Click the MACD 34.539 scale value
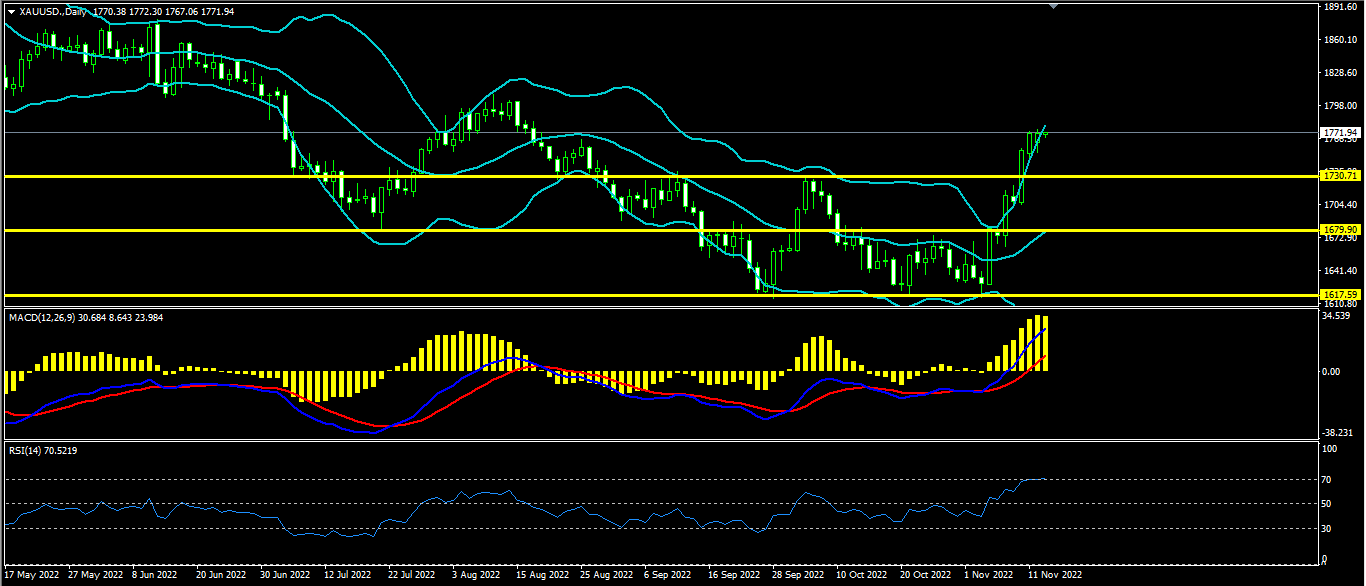This screenshot has width=1366, height=586. point(1337,316)
